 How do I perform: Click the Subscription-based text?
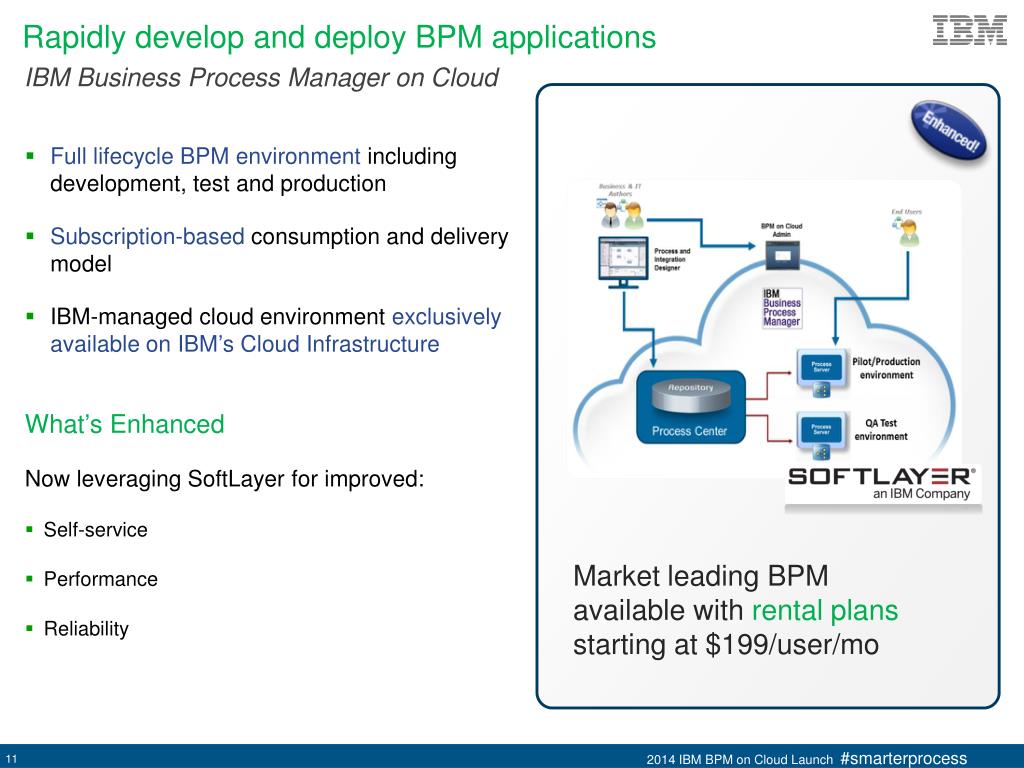click(x=148, y=236)
